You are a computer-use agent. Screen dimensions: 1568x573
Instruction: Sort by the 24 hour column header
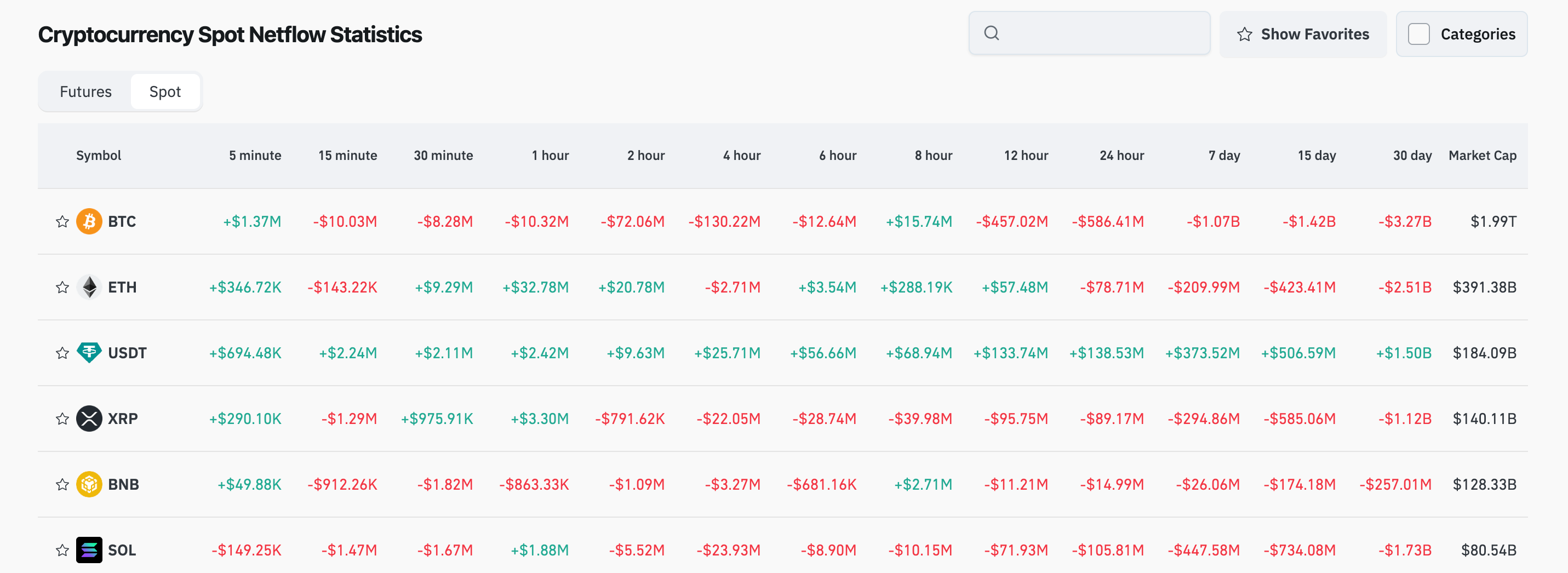pos(1121,155)
